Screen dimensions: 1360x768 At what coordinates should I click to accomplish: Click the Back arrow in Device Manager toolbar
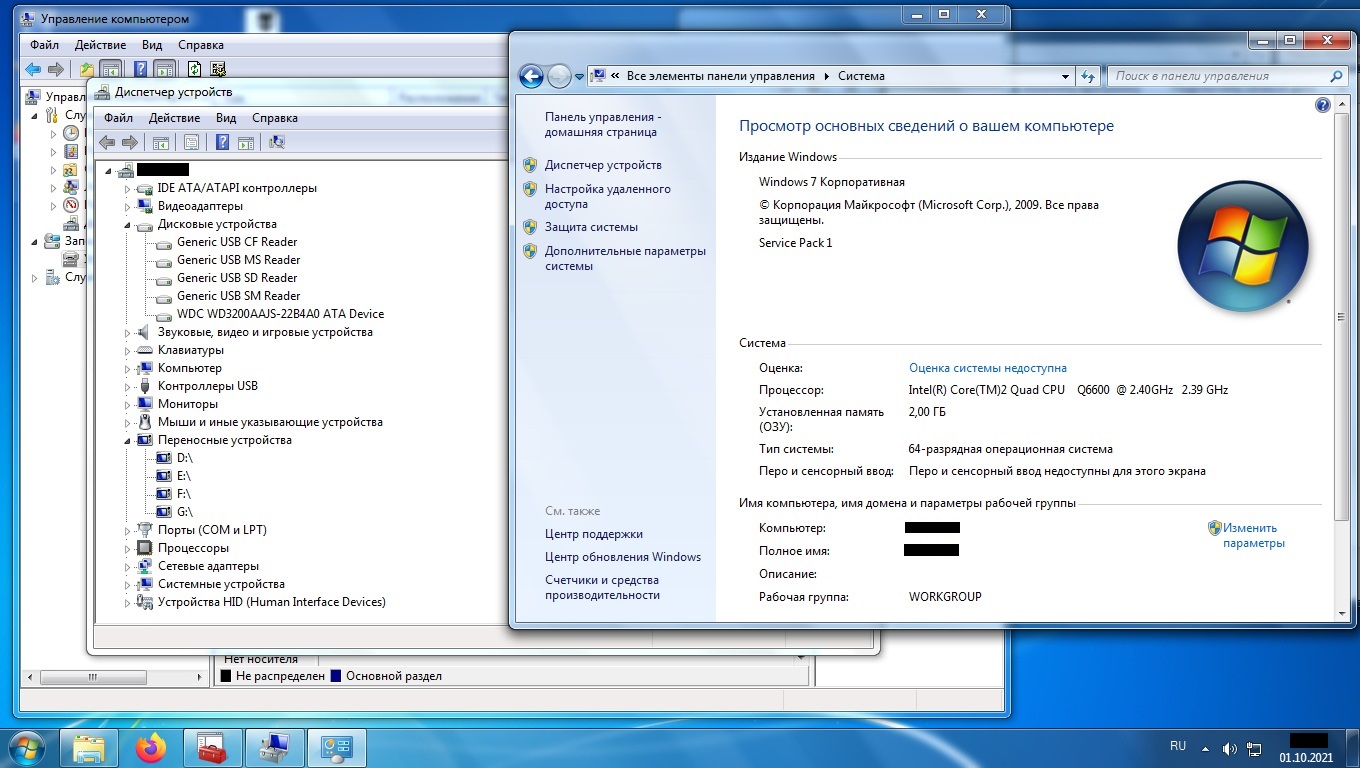point(107,142)
